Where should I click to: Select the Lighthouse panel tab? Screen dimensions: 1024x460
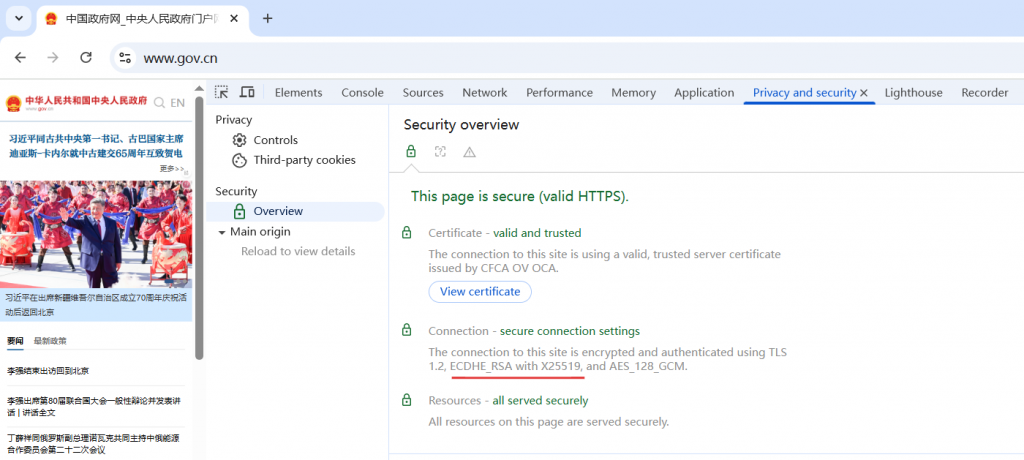pyautogui.click(x=913, y=92)
